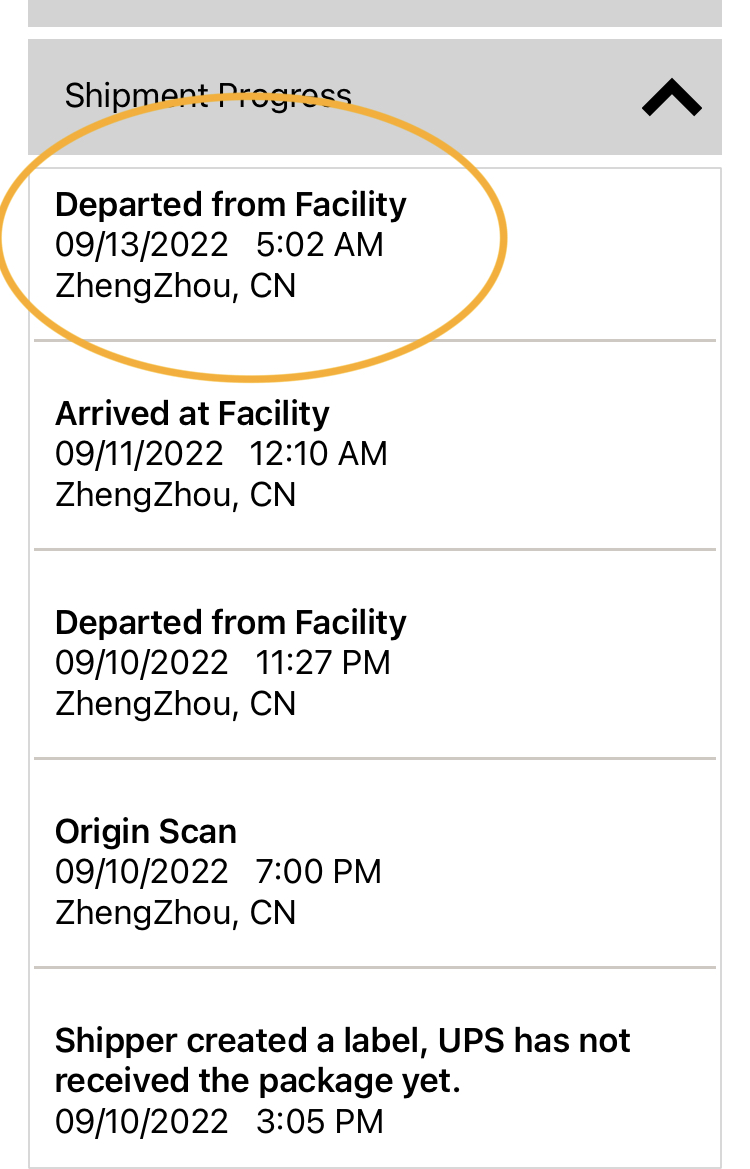Tap the 7:00 PM timestamp
750x1169 pixels.
click(x=319, y=872)
